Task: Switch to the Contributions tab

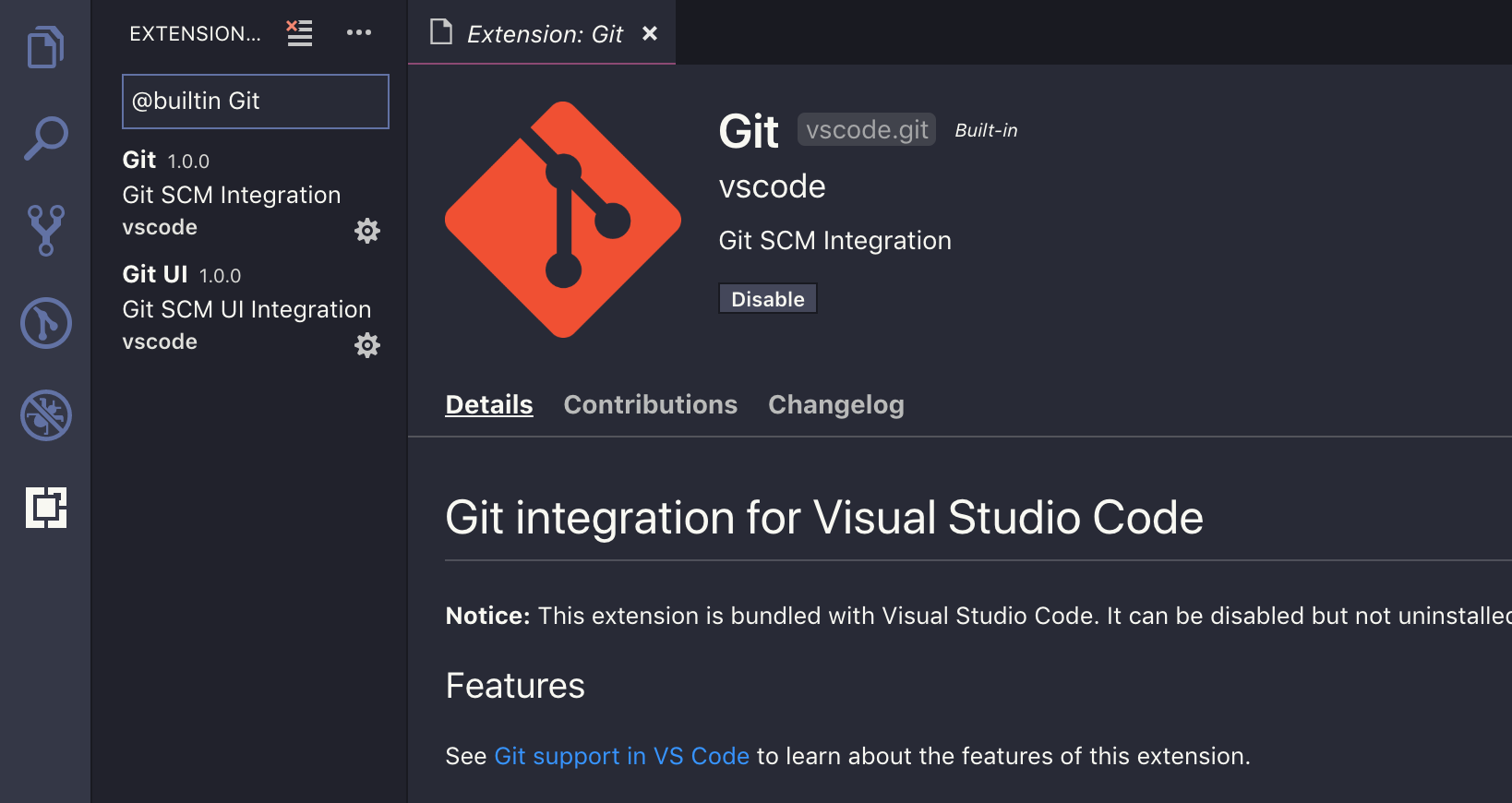Action: point(650,404)
